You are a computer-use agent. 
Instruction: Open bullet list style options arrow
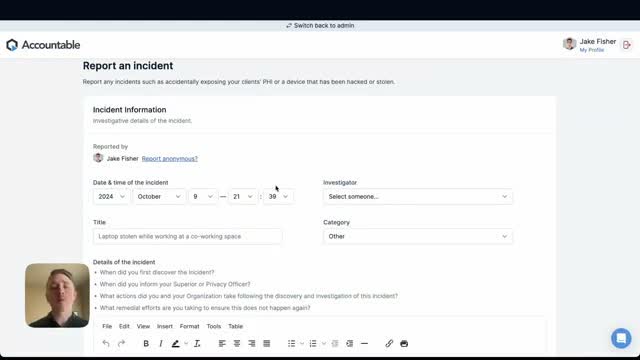point(302,344)
